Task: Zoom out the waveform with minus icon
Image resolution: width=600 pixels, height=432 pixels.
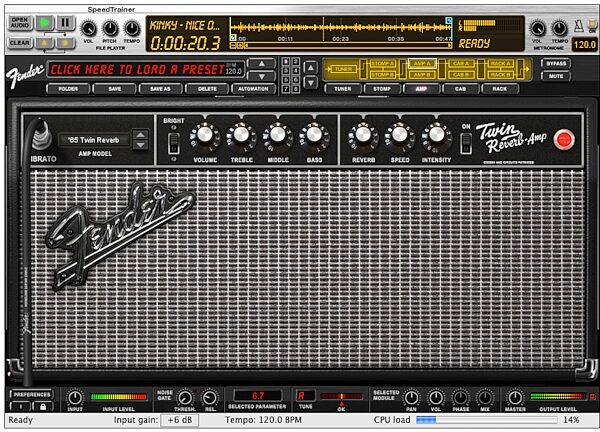Action: pyautogui.click(x=233, y=46)
